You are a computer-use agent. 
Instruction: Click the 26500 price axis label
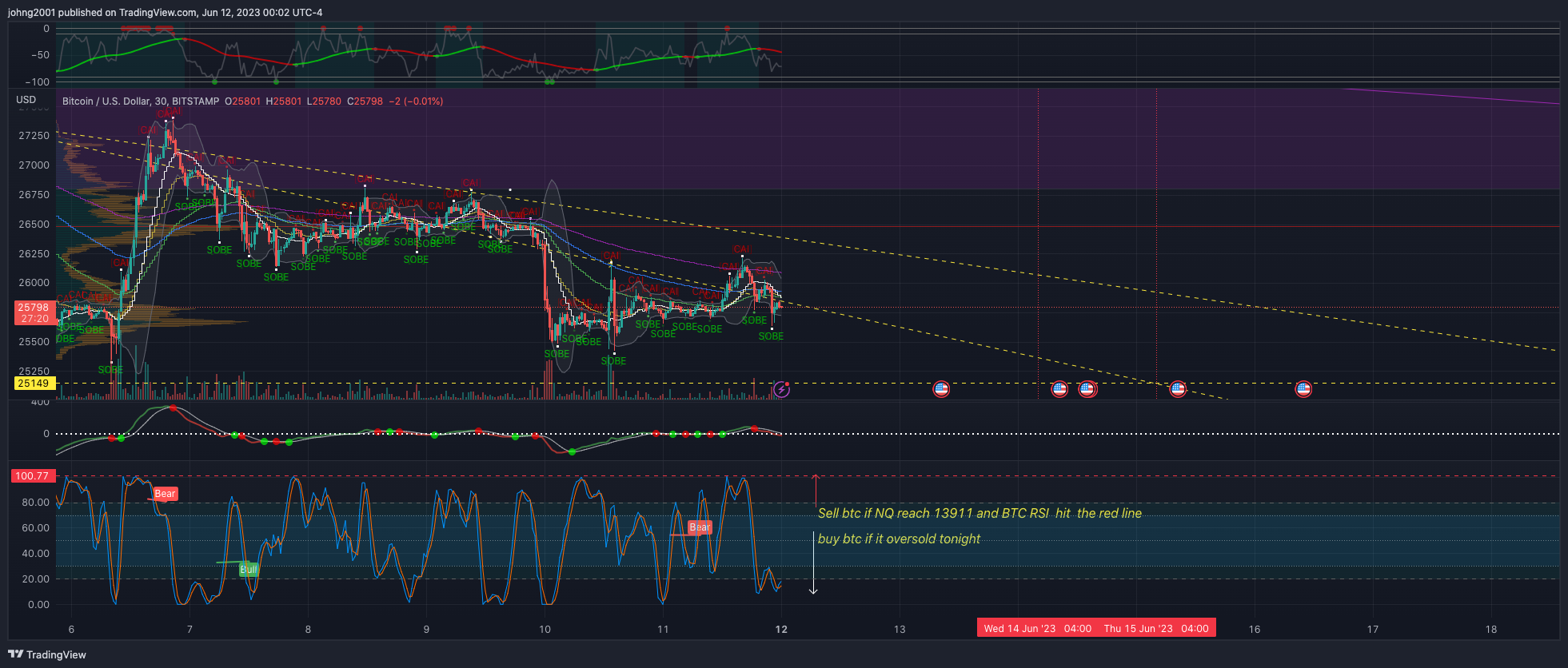pos(34,225)
